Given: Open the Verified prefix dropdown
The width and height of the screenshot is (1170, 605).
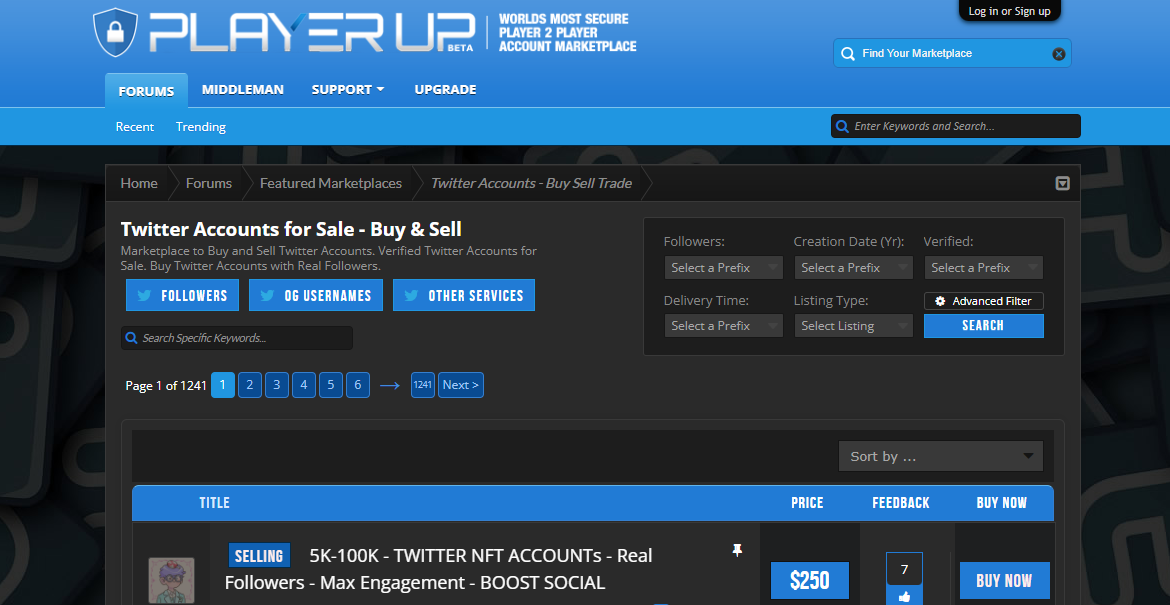Looking at the screenshot, I should tap(983, 268).
